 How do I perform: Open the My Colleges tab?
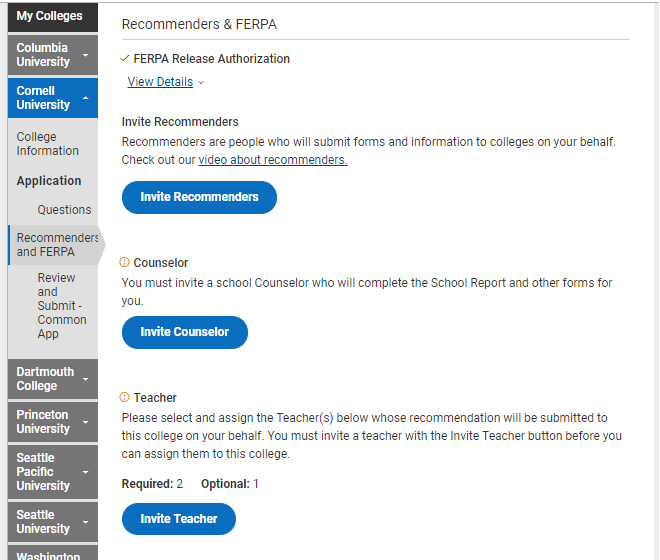click(x=50, y=16)
